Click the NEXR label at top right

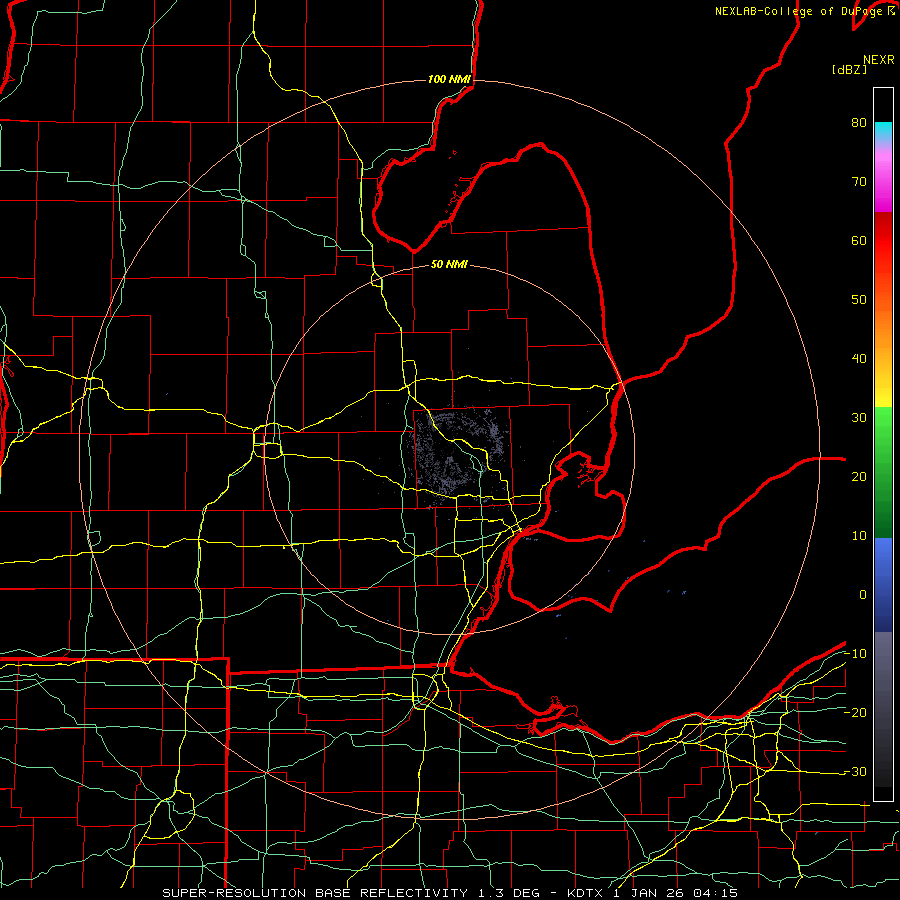pos(879,60)
